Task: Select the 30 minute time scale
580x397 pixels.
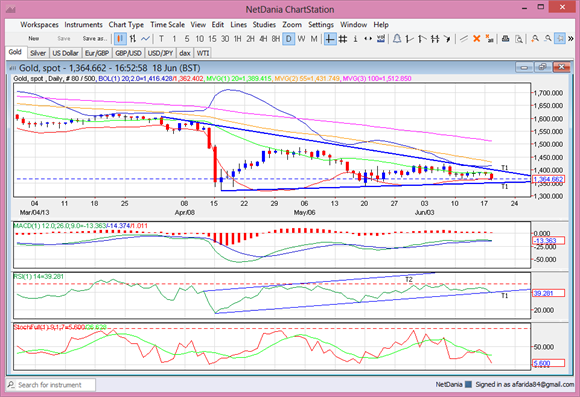Action: [x=225, y=38]
